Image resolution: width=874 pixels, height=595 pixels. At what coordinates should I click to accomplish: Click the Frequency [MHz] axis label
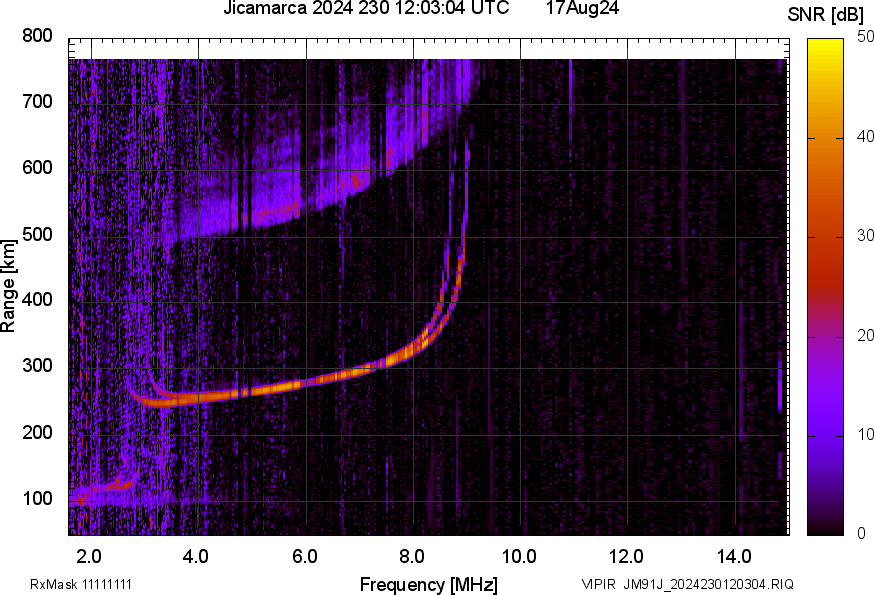pos(429,584)
